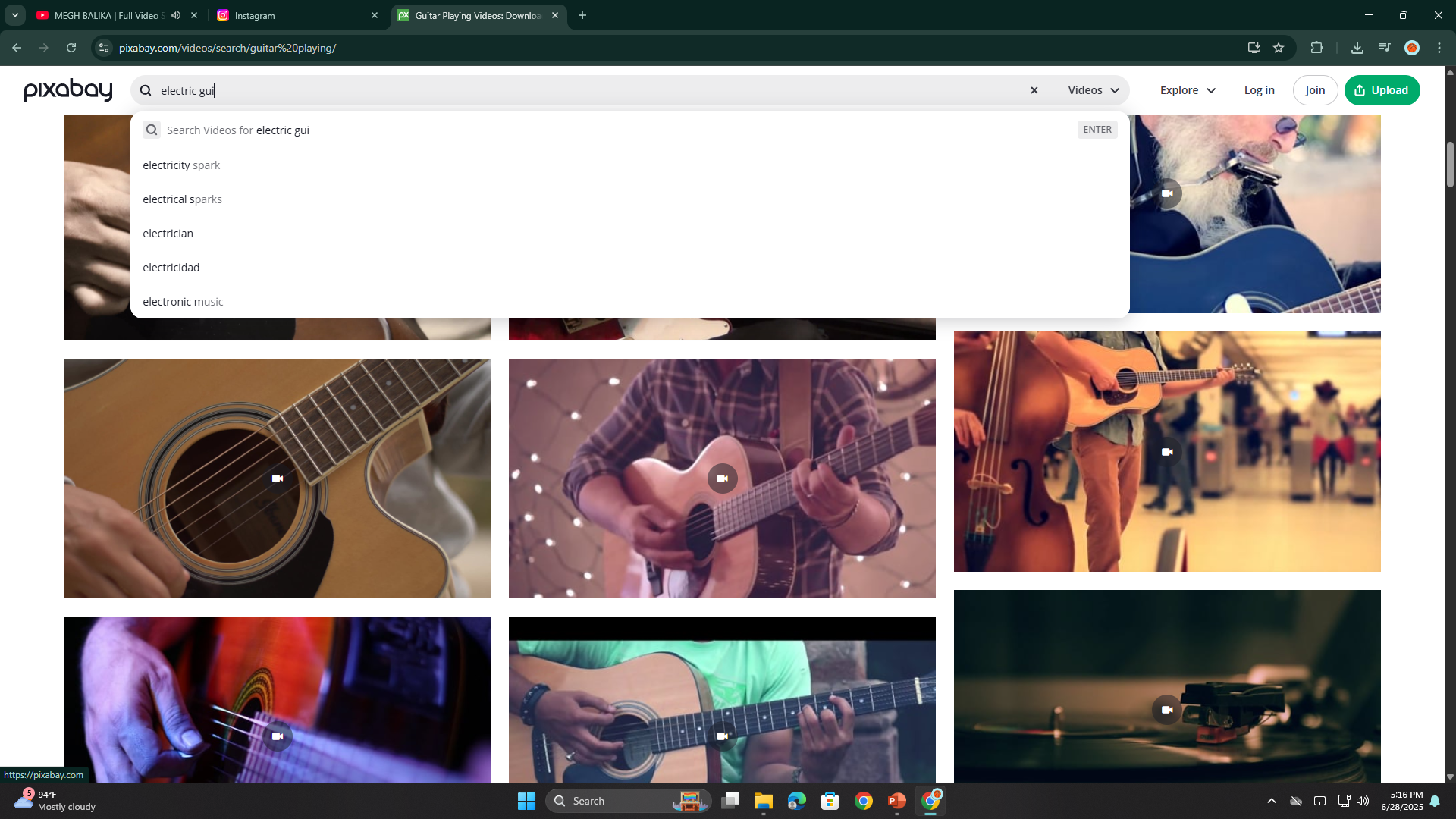Click the Pixabay logo

click(68, 90)
